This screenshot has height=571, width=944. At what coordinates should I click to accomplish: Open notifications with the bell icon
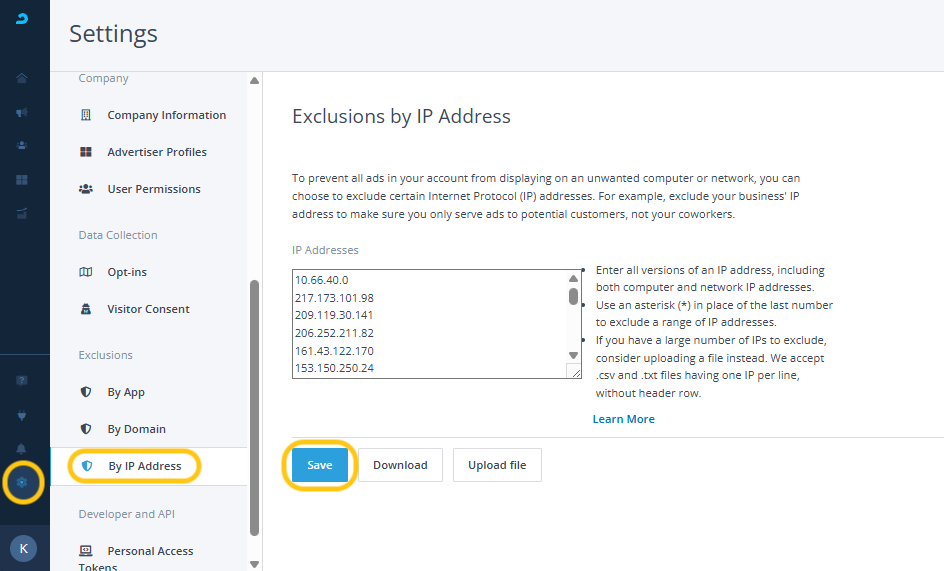(22, 449)
